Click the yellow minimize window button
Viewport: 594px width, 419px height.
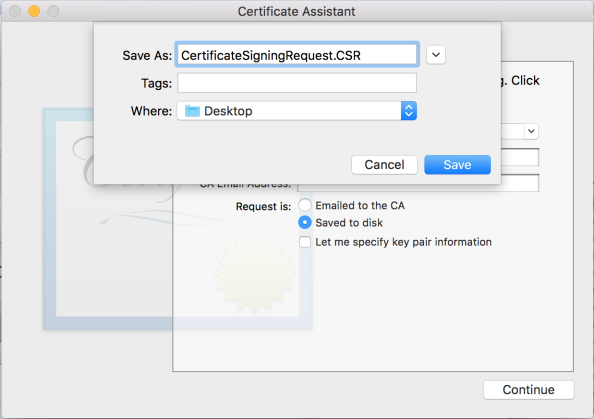(x=34, y=11)
